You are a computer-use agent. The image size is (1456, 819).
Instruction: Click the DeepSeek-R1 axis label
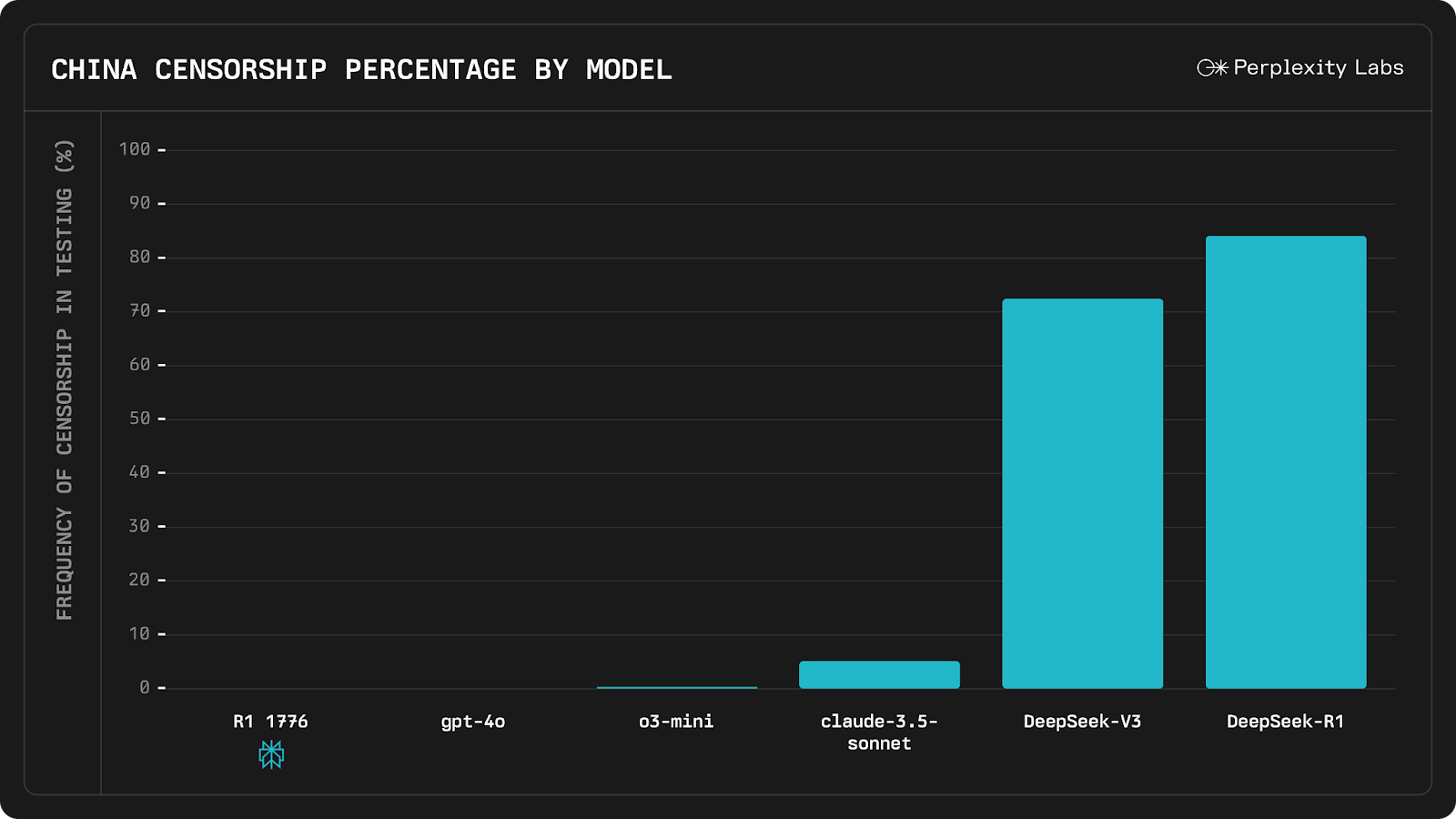point(1285,722)
